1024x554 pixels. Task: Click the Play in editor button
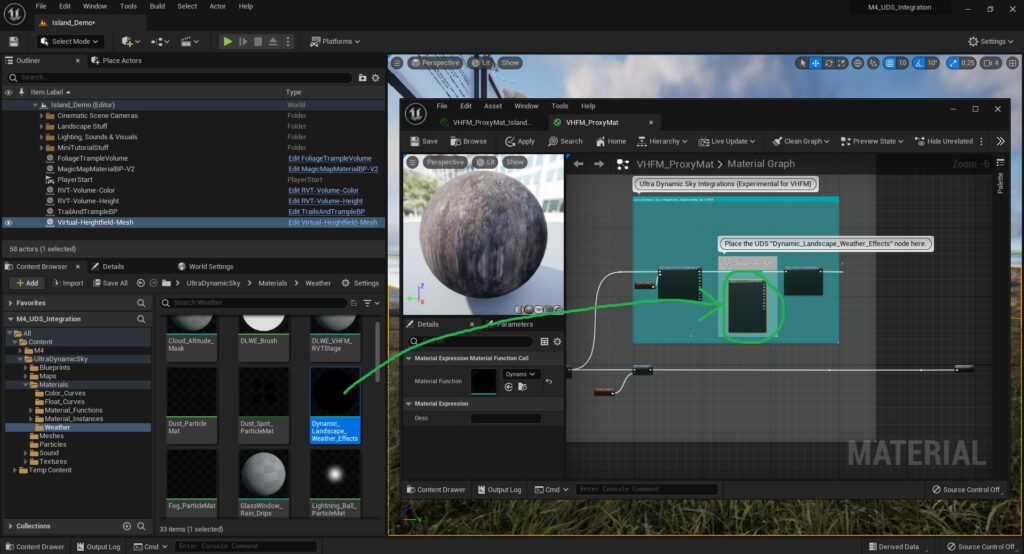point(227,41)
